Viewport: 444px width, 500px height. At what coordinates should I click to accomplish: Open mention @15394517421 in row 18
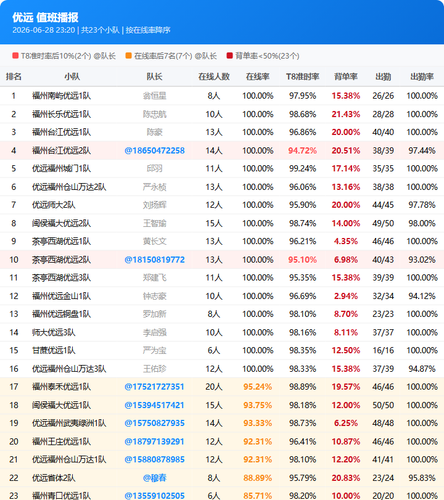(154, 405)
